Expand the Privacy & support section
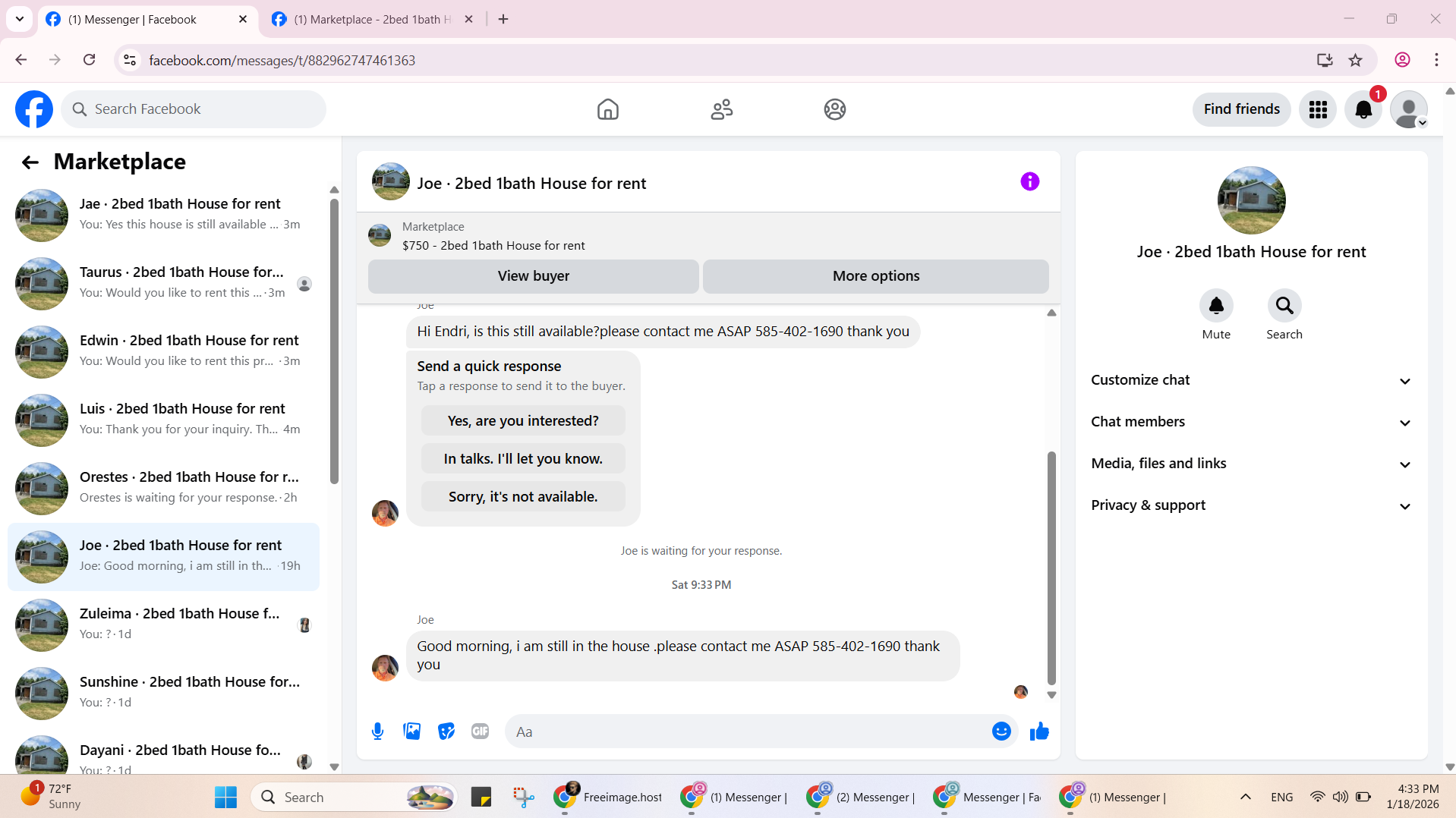 tap(1251, 505)
